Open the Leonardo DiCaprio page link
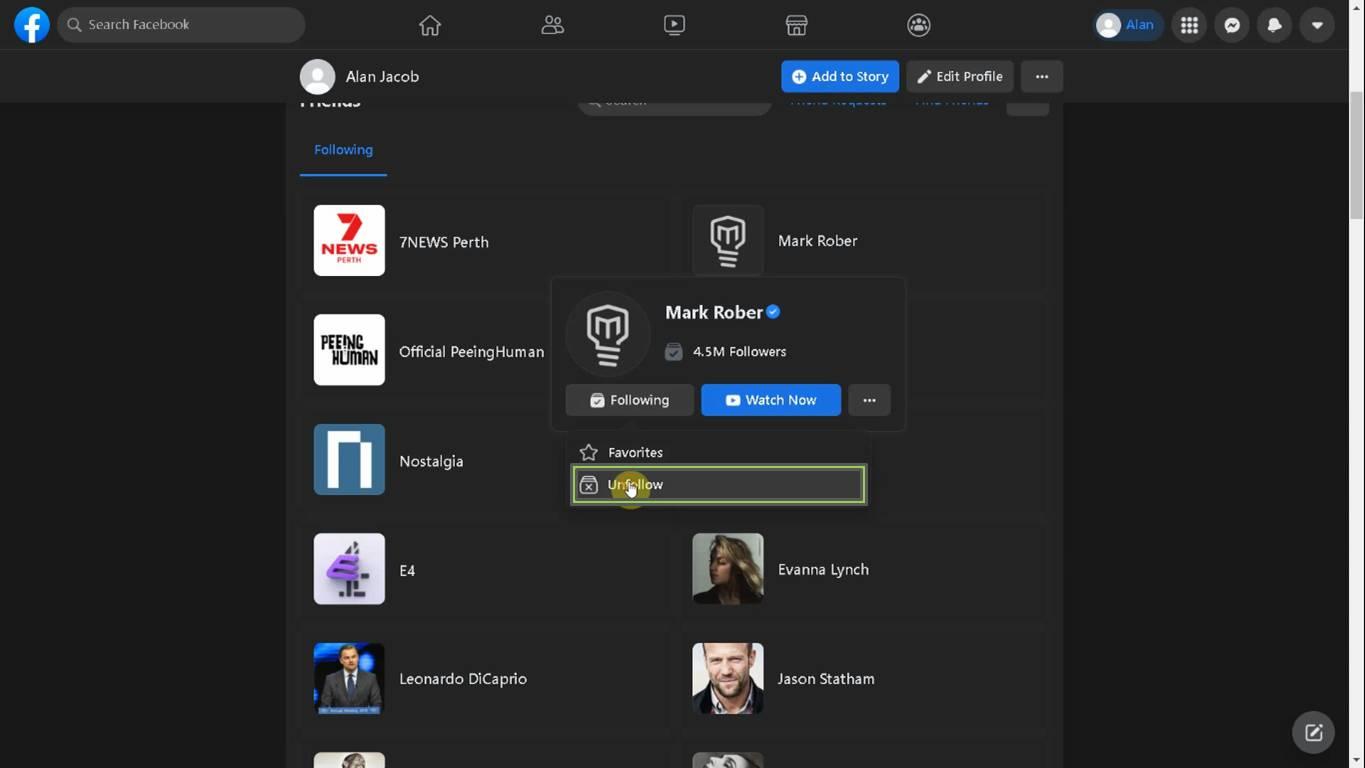1365x768 pixels. (463, 679)
